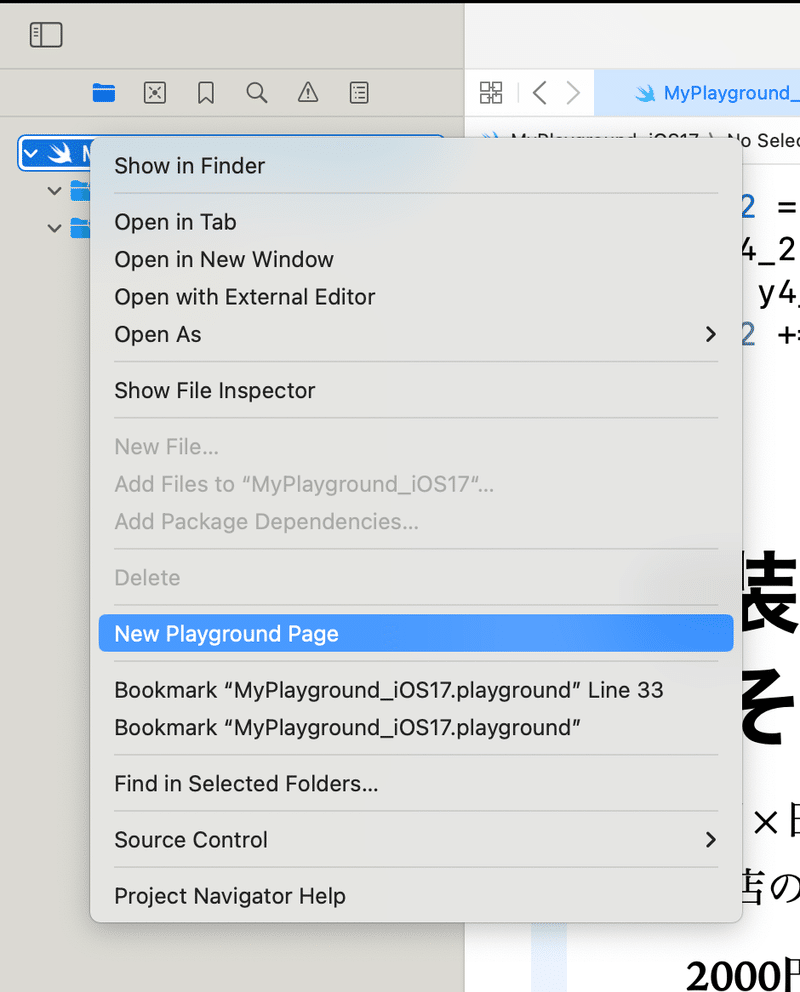Choose Bookmark playground Line 33
The height and width of the screenshot is (992, 800).
[416, 690]
